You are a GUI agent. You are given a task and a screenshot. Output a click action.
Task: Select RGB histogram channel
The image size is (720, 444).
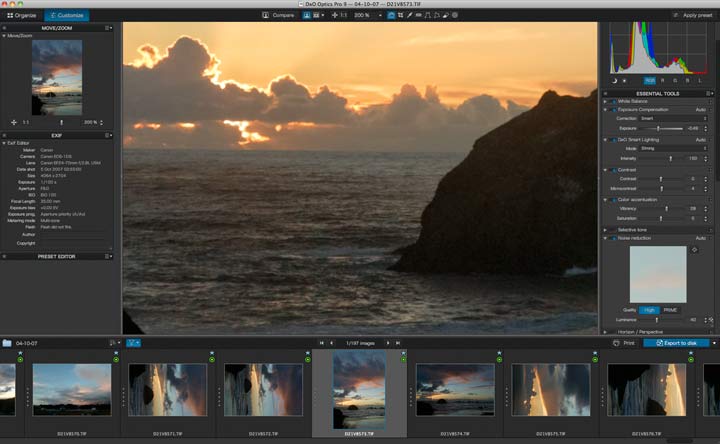[x=649, y=80]
